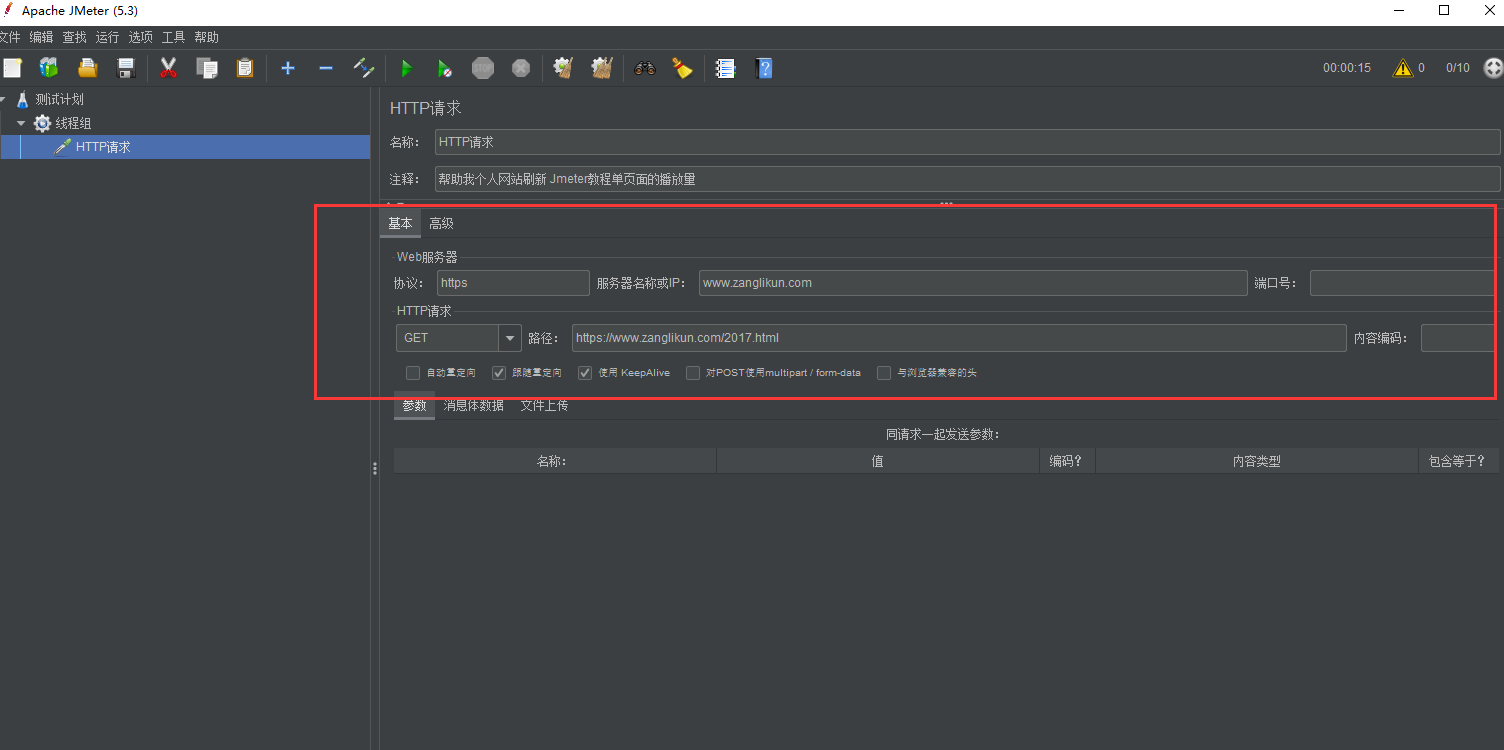Screen dimensions: 1504x750
Task: Click the Cut scissors icon
Action: (x=168, y=68)
